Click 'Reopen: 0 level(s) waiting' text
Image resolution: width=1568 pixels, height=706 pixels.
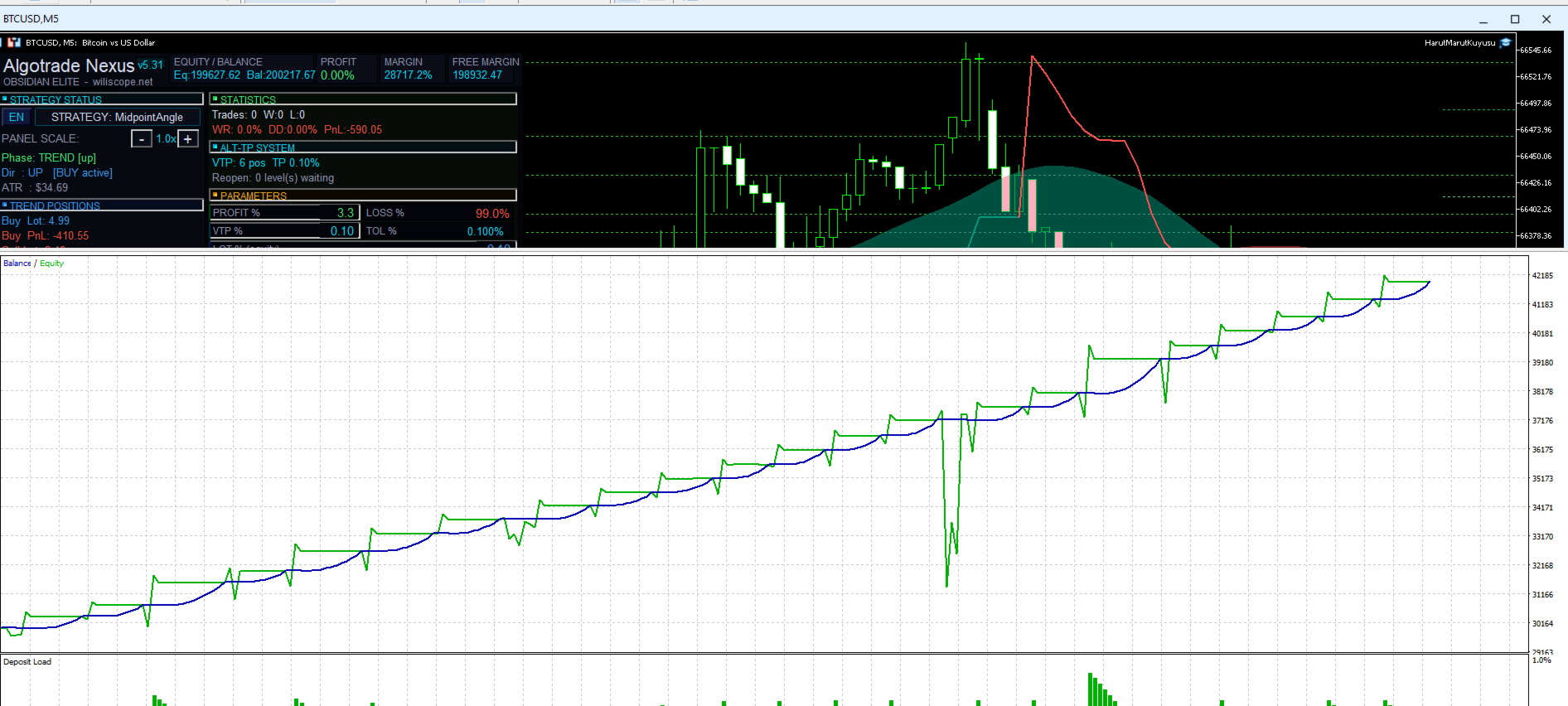(273, 178)
